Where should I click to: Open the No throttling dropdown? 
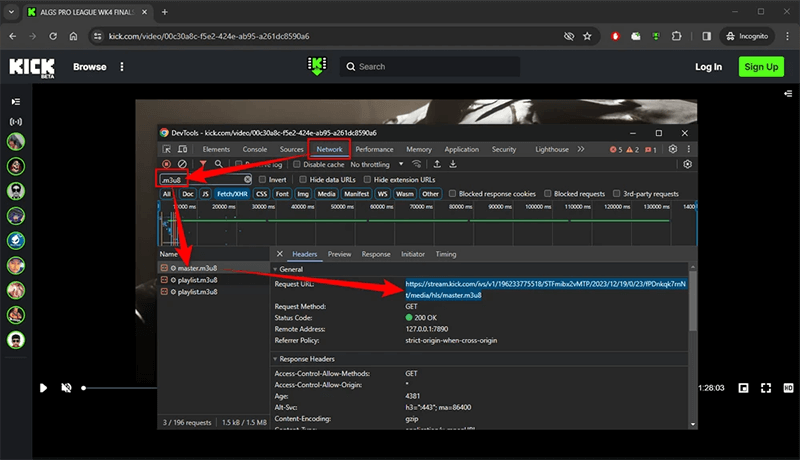click(377, 164)
